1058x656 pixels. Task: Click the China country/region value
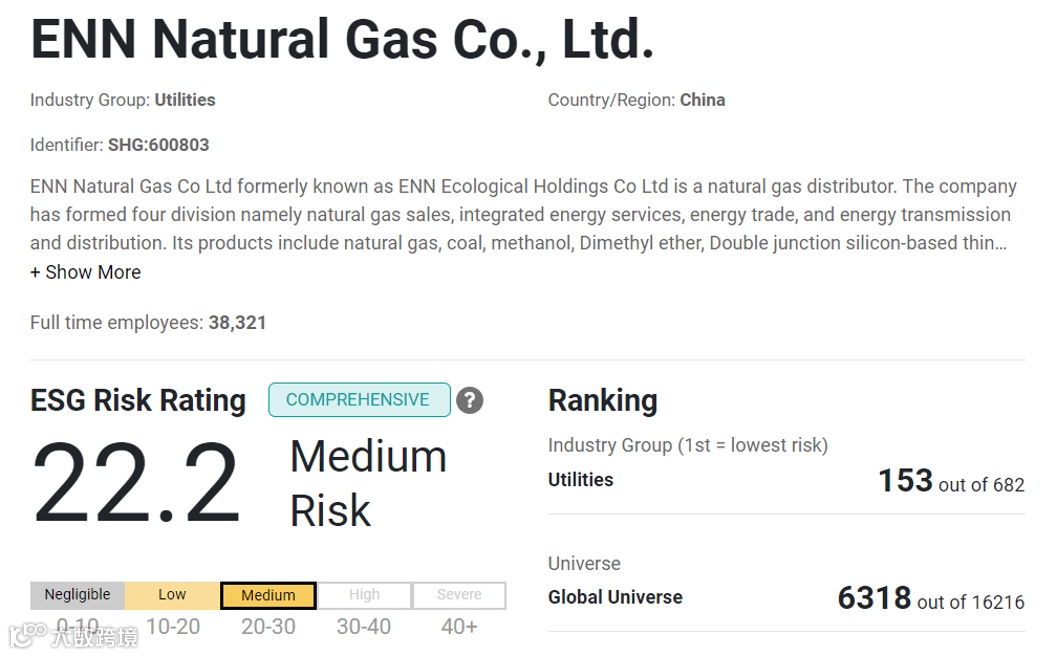702,100
